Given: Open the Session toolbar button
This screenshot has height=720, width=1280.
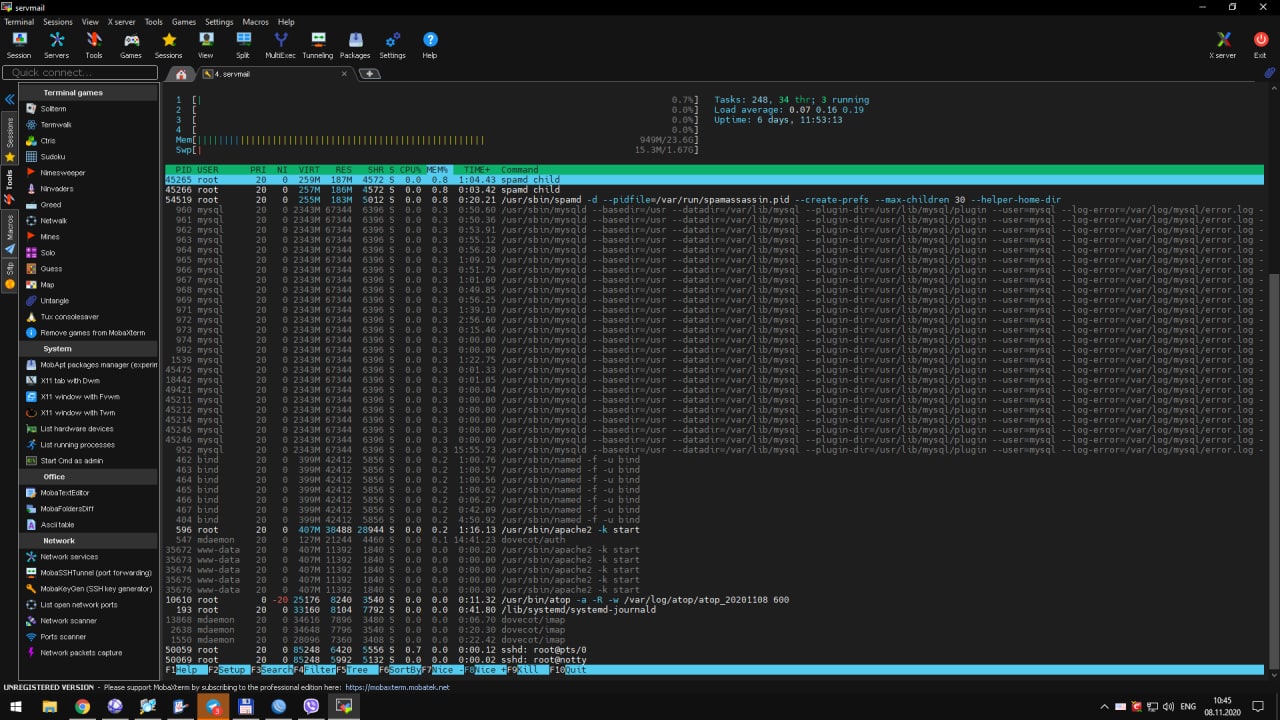Looking at the screenshot, I should click(19, 45).
